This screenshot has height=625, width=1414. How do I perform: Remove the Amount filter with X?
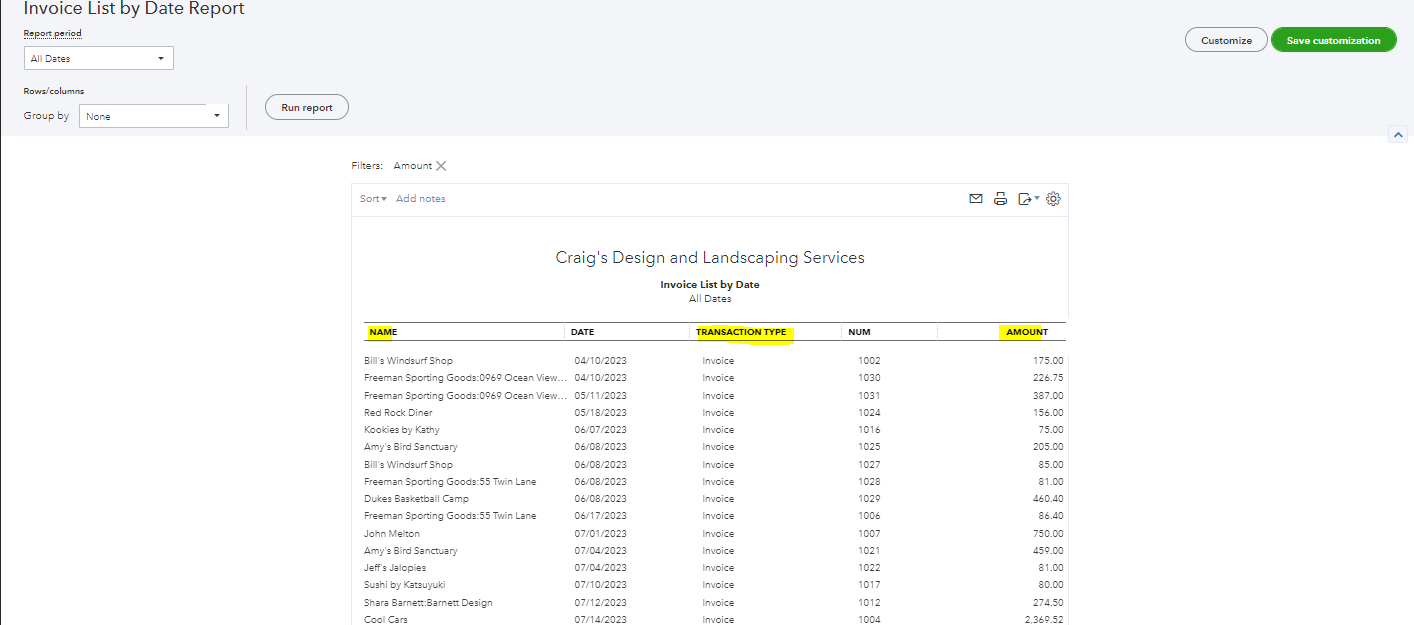click(441, 166)
